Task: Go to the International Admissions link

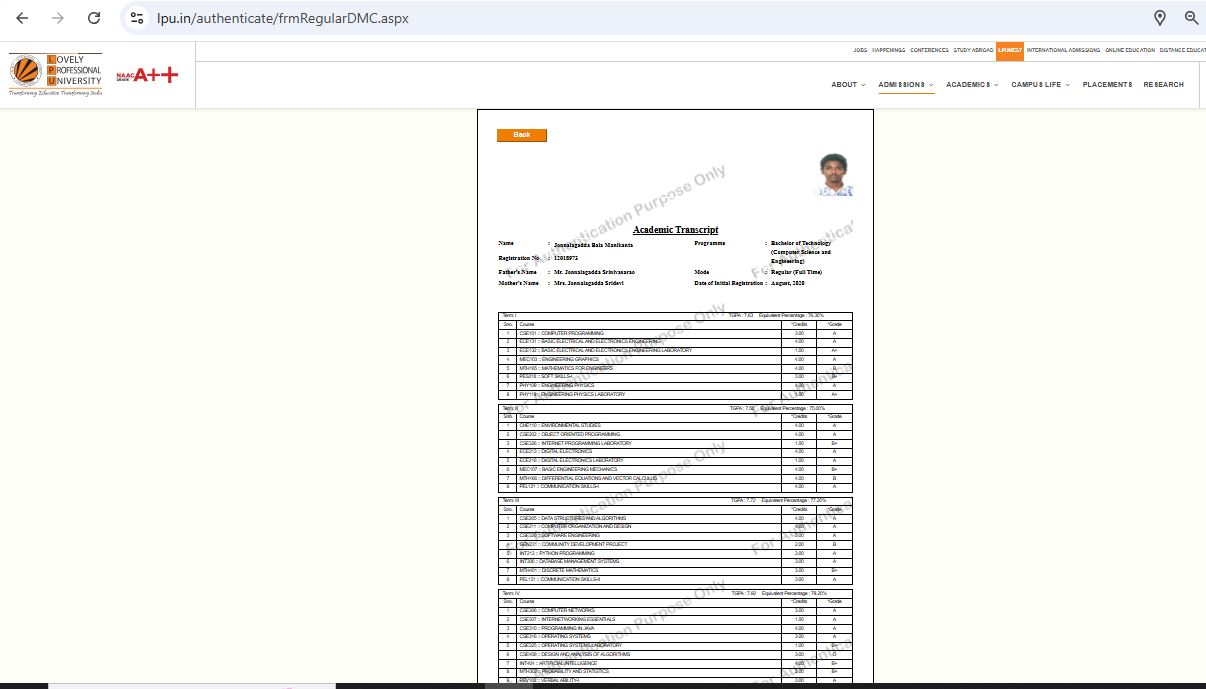Action: (1063, 50)
